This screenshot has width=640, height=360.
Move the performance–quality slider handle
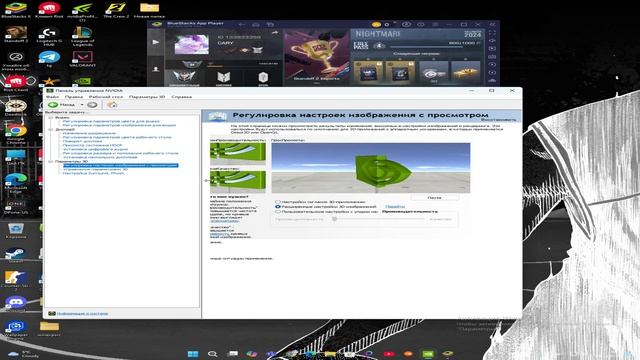coord(334,219)
